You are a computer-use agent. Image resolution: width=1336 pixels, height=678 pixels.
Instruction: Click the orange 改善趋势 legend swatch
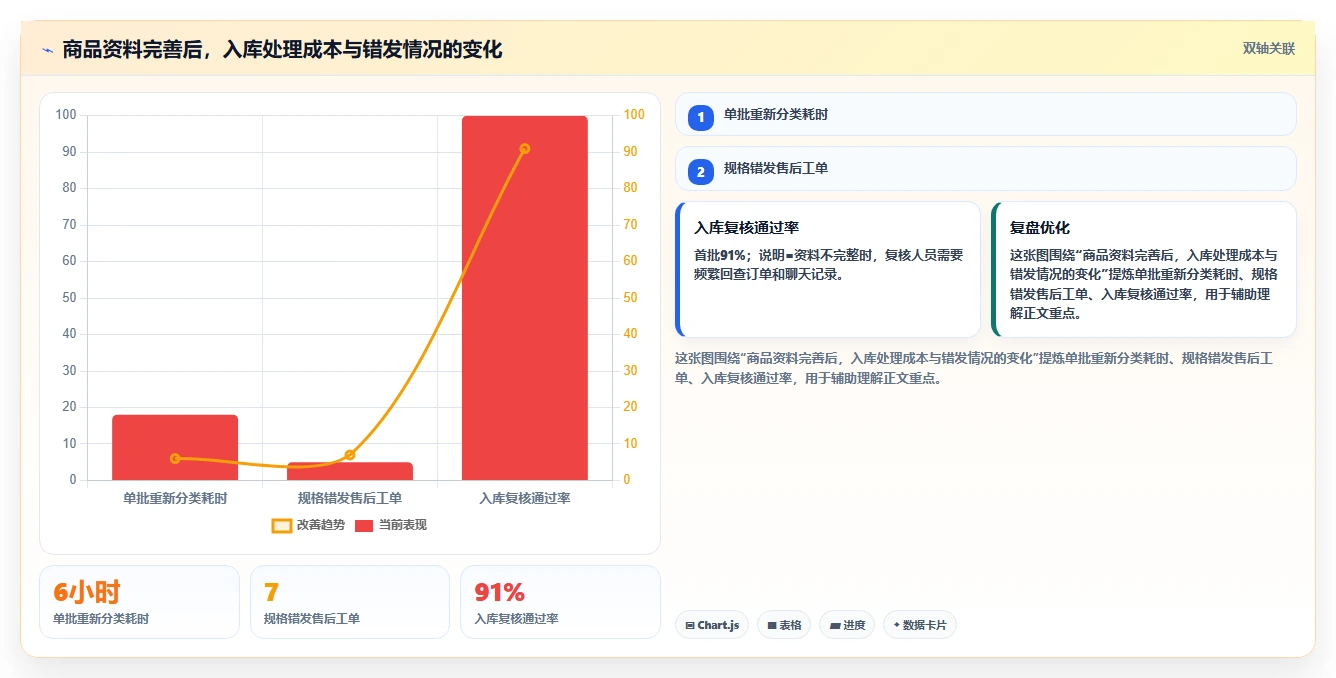click(x=282, y=525)
